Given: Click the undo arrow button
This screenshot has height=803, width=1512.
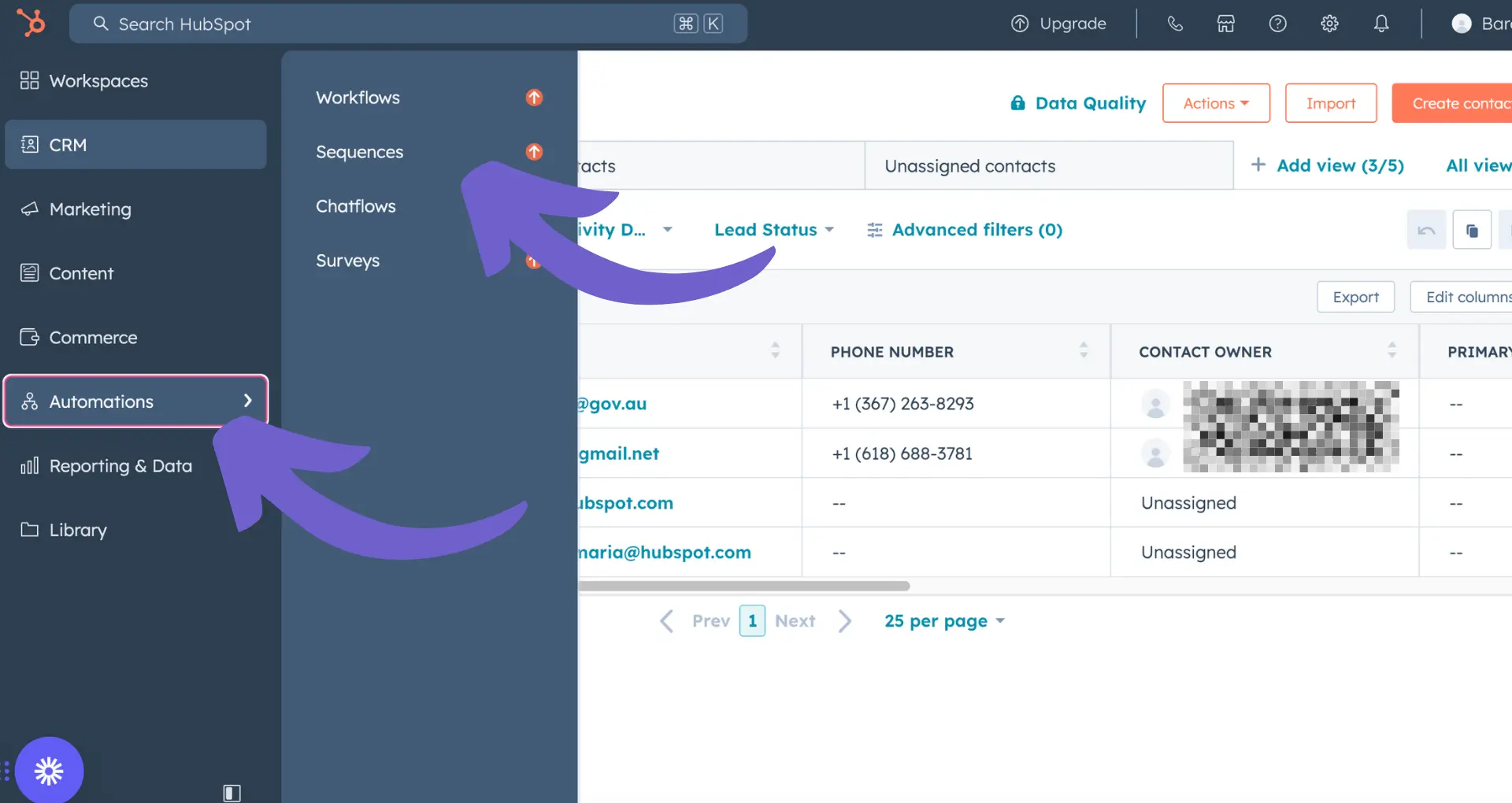Looking at the screenshot, I should 1426,230.
